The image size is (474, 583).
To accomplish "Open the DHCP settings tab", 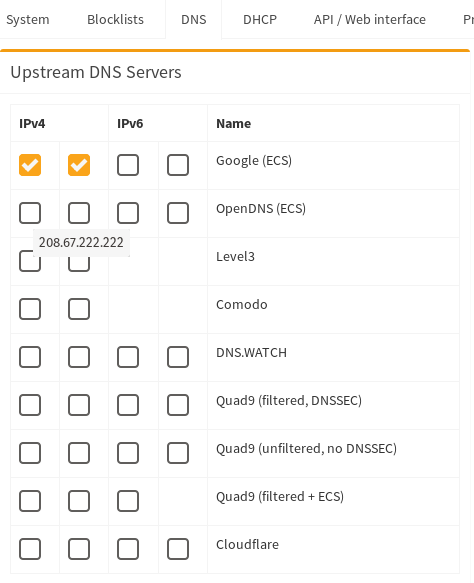I will 260,19.
